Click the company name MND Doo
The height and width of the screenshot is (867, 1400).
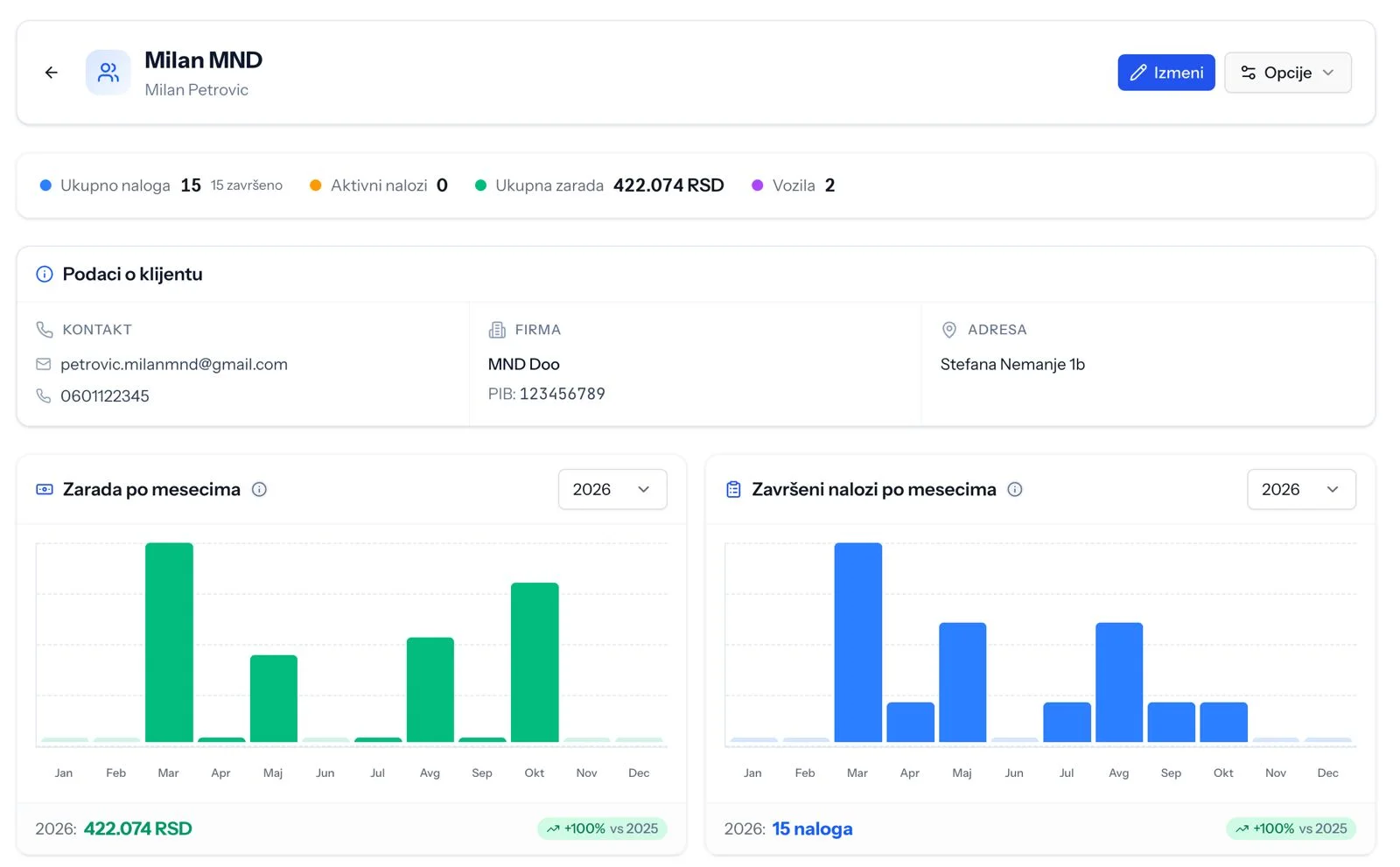coord(523,364)
